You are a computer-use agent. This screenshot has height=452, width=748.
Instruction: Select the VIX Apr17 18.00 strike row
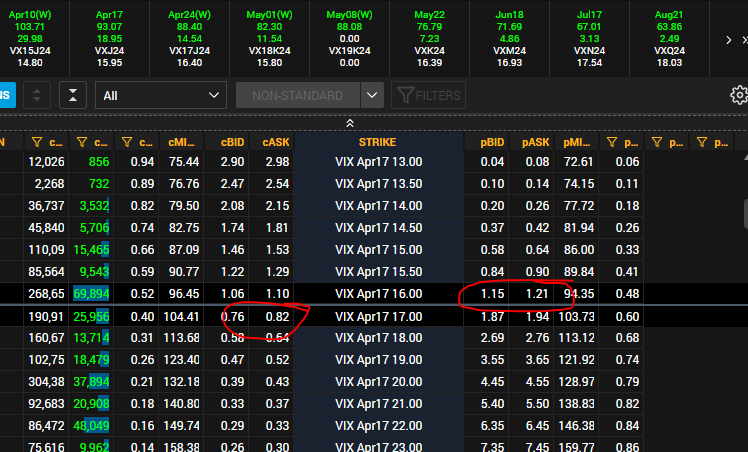coord(379,338)
